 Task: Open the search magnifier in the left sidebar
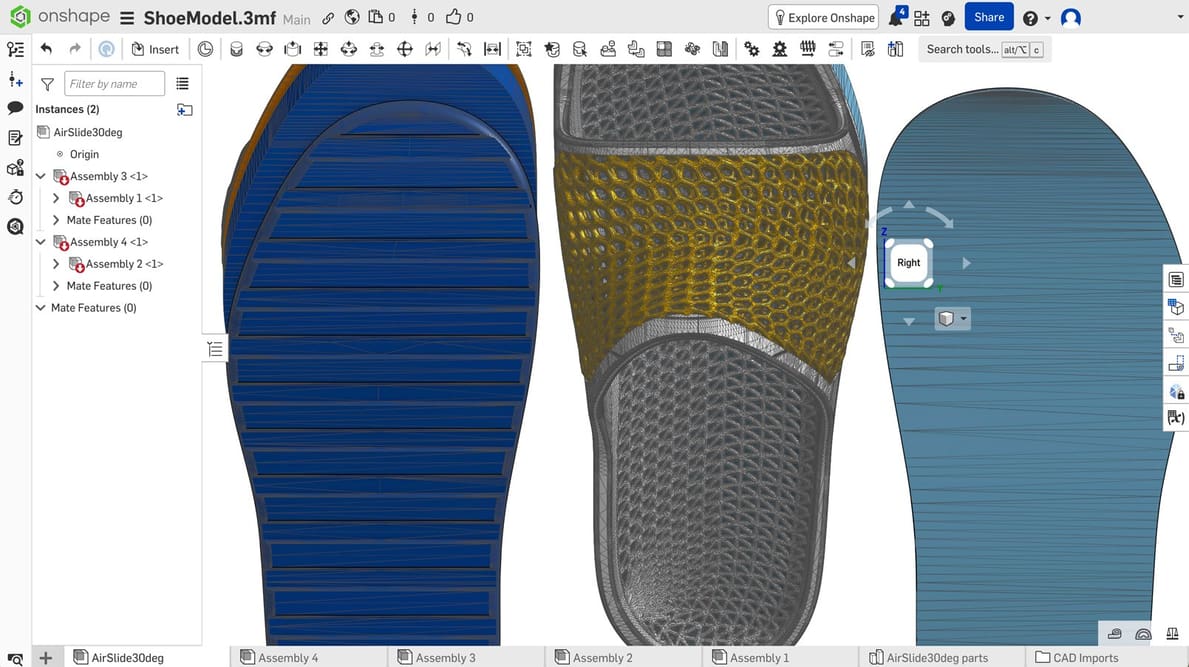[15, 226]
